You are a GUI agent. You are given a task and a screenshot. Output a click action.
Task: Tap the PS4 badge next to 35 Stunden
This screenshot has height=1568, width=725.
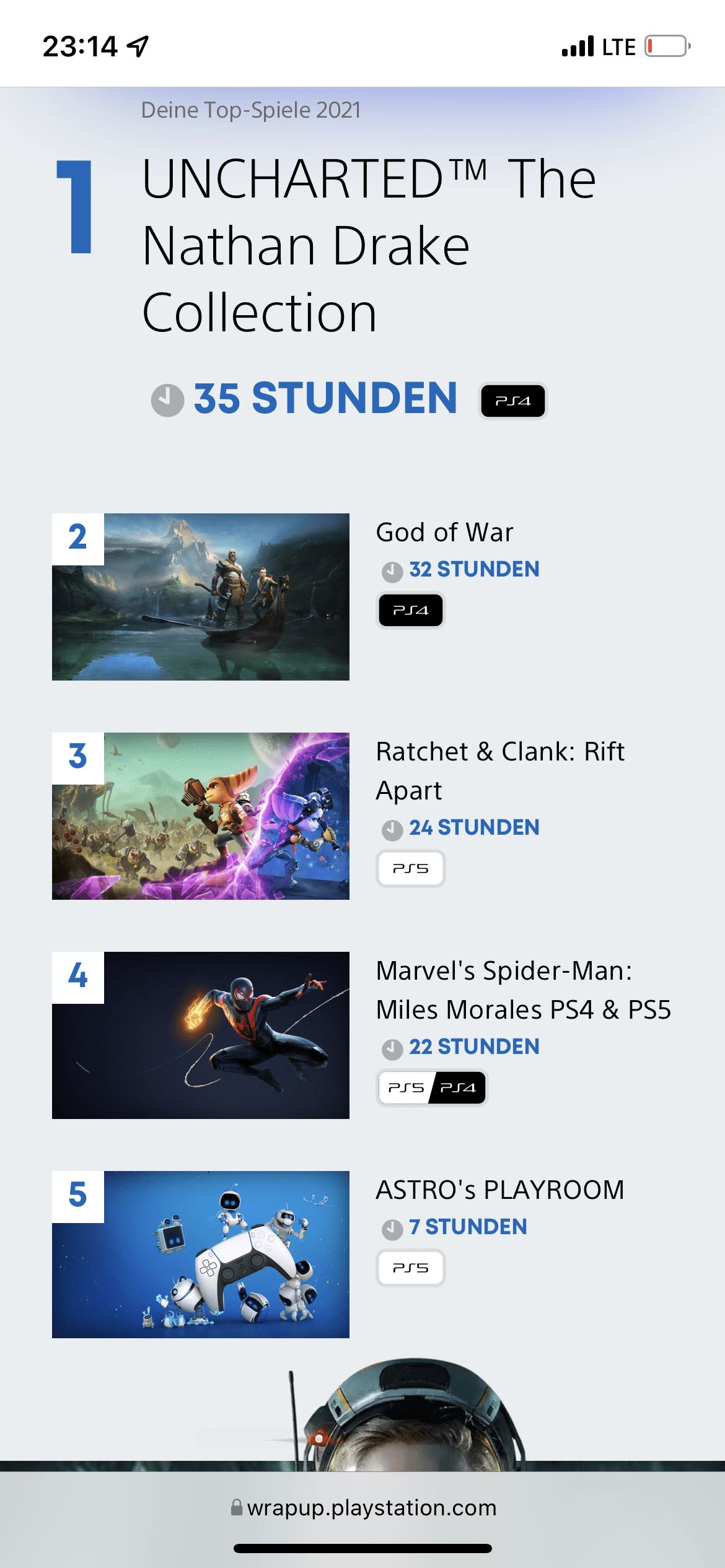(x=513, y=401)
